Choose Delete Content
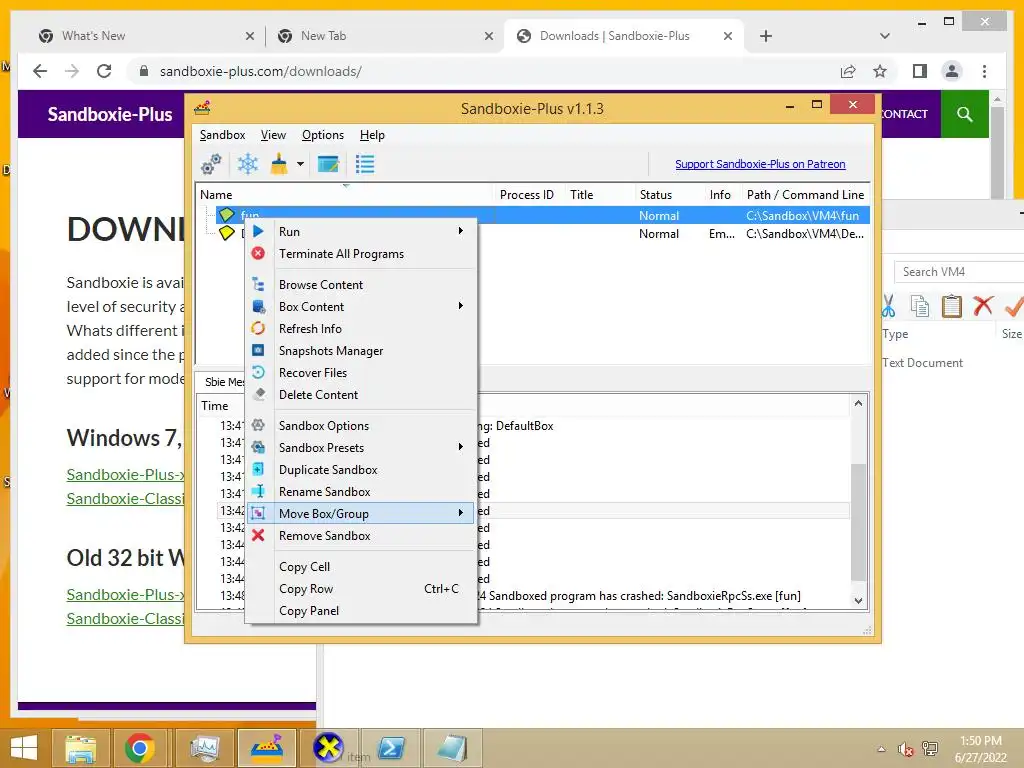 tap(319, 394)
